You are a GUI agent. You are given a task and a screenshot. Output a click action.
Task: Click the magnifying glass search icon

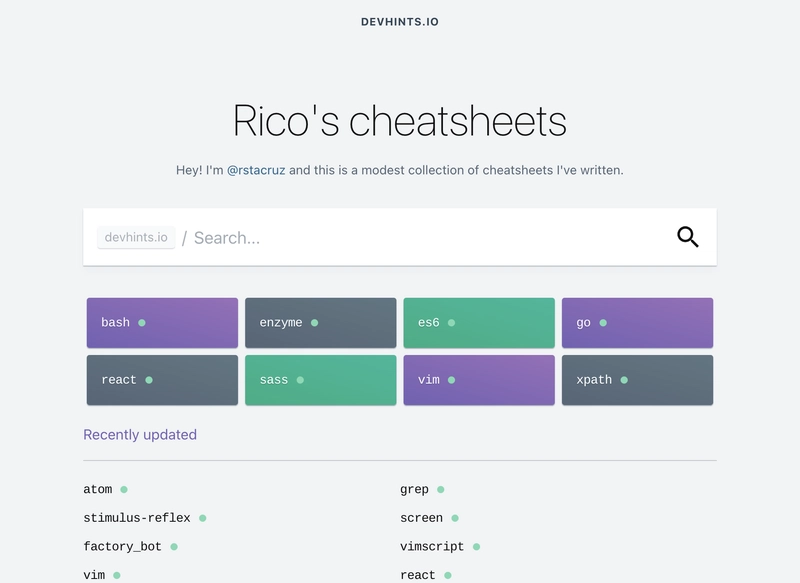pos(688,237)
